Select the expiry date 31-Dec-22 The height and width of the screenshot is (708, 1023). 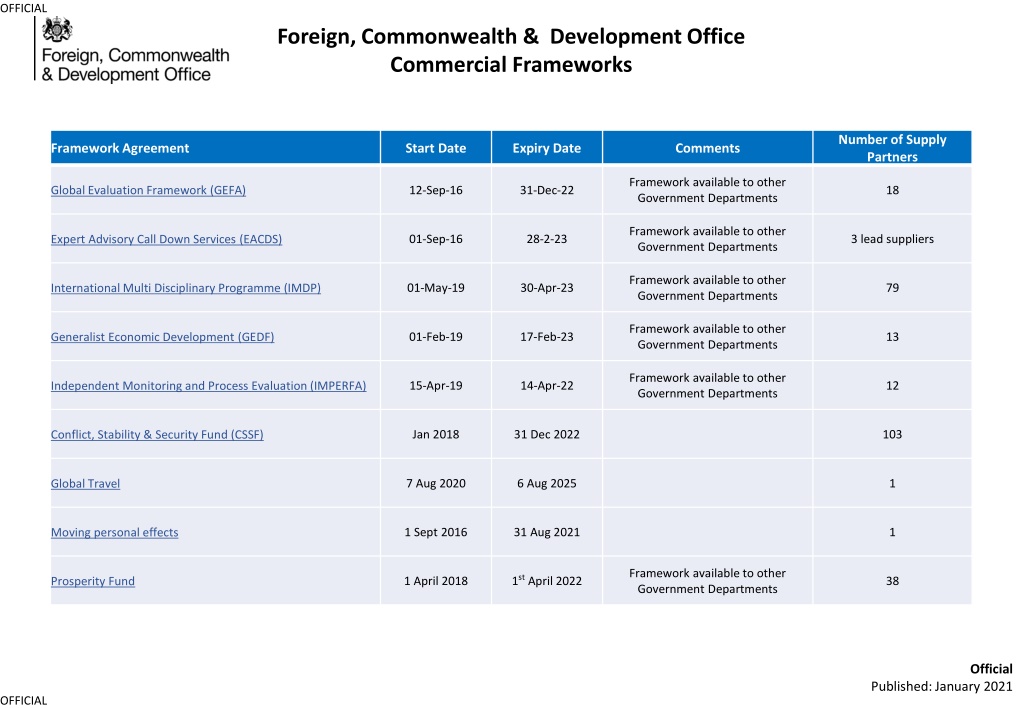tap(547, 190)
